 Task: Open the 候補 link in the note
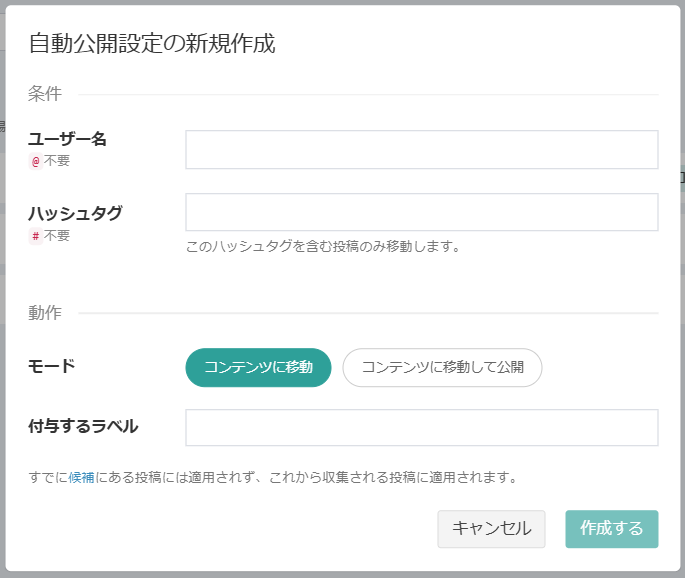pos(81,477)
